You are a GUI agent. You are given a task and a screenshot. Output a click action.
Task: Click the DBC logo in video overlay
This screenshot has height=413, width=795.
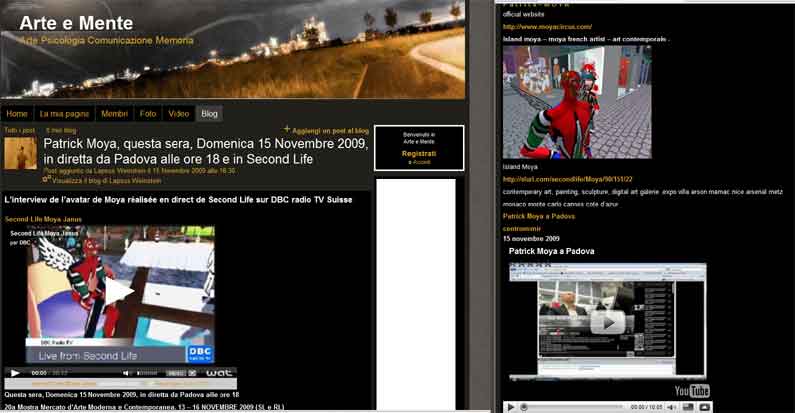point(200,354)
